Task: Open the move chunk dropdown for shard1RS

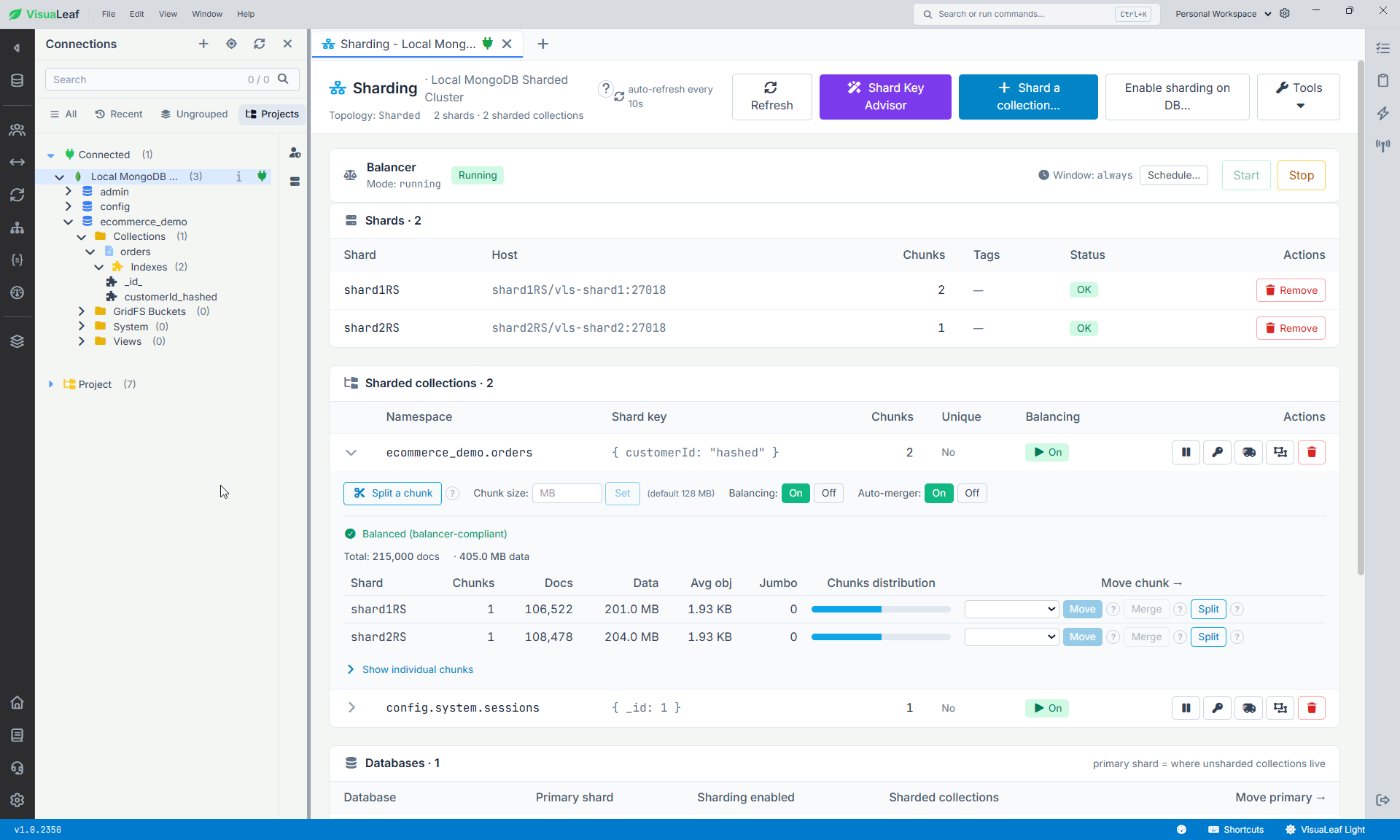Action: click(x=1011, y=609)
